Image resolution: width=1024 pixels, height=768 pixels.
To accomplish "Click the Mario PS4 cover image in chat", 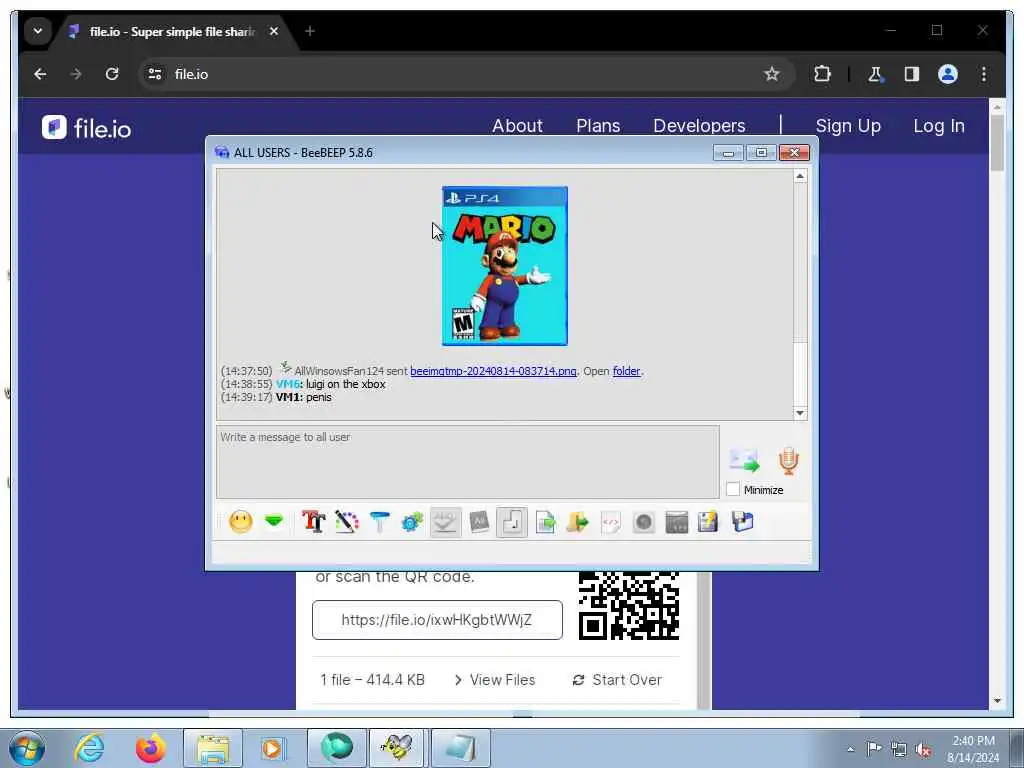I will point(505,266).
